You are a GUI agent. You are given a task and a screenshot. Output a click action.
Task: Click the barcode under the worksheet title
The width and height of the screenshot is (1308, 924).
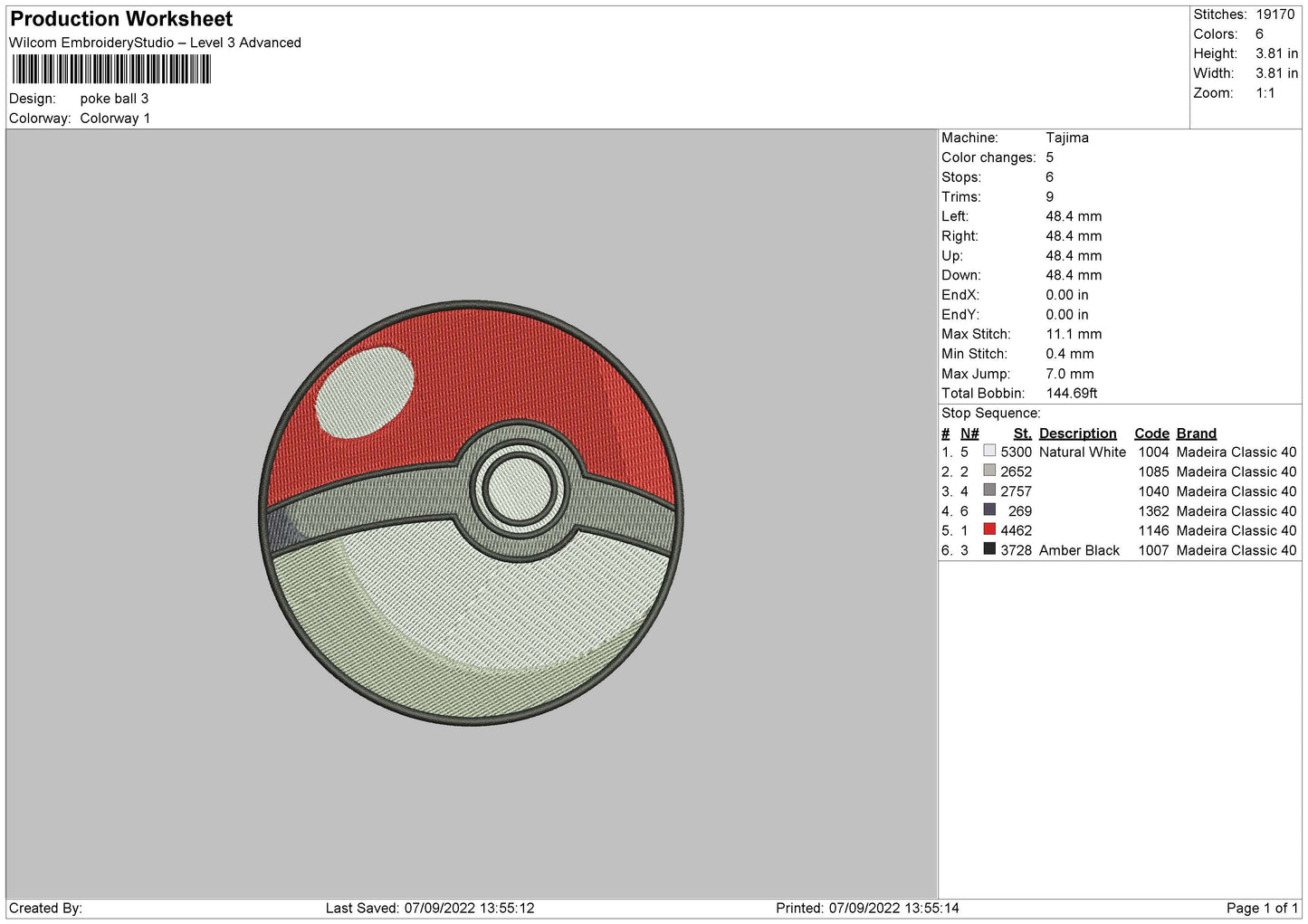click(x=111, y=69)
